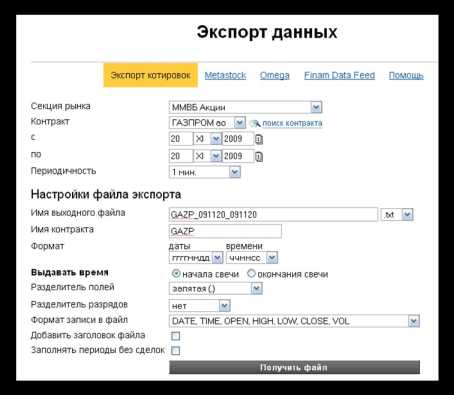Expand the periodicity '1 мин.' dropdown
Image resolution: width=454 pixels, height=395 pixels.
(205, 172)
